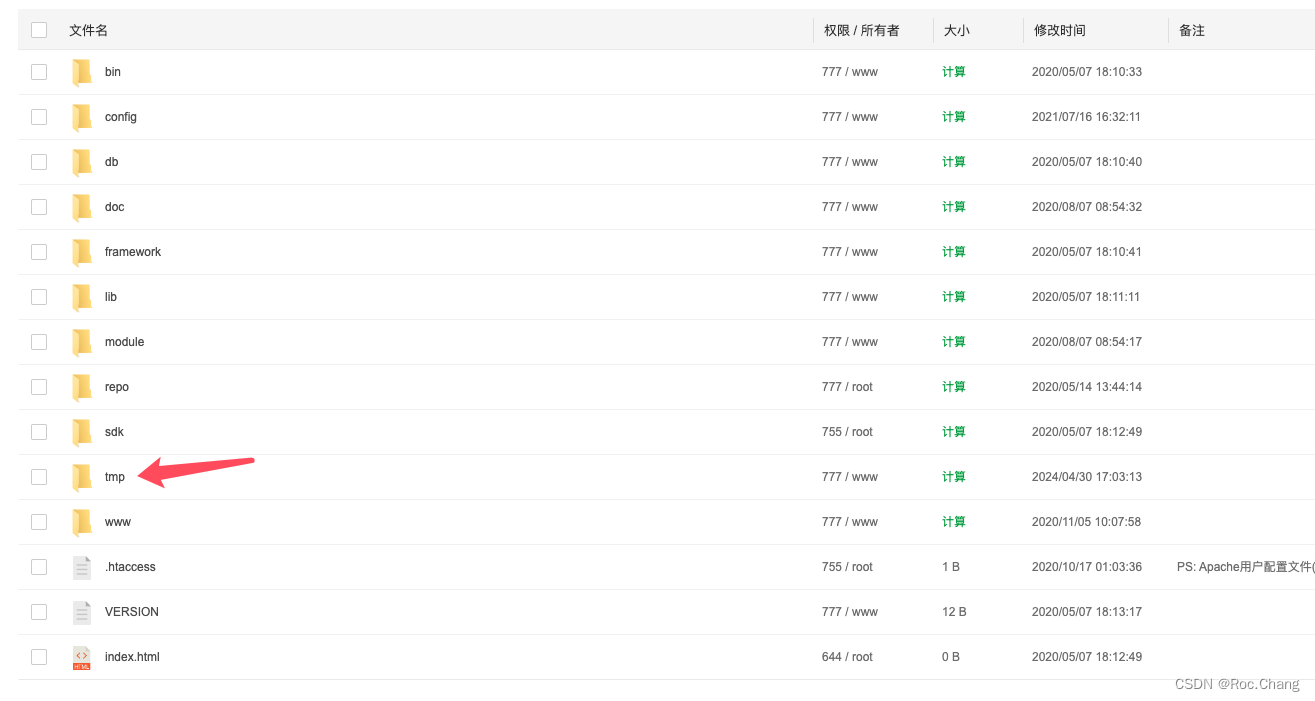Image resolution: width=1315 pixels, height=701 pixels.
Task: Open the www folder icon
Action: click(82, 522)
